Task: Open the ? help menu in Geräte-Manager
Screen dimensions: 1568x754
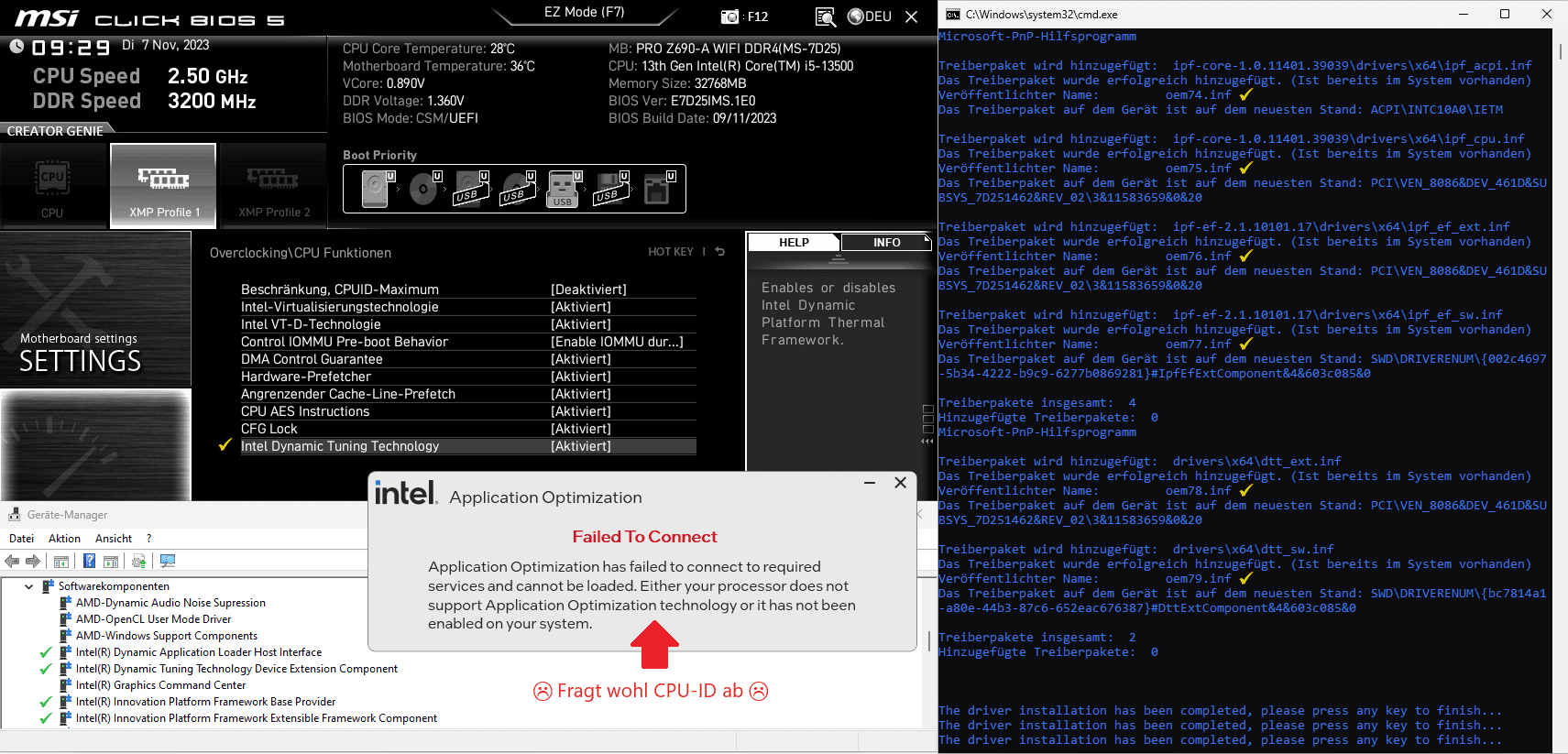Action: point(148,539)
